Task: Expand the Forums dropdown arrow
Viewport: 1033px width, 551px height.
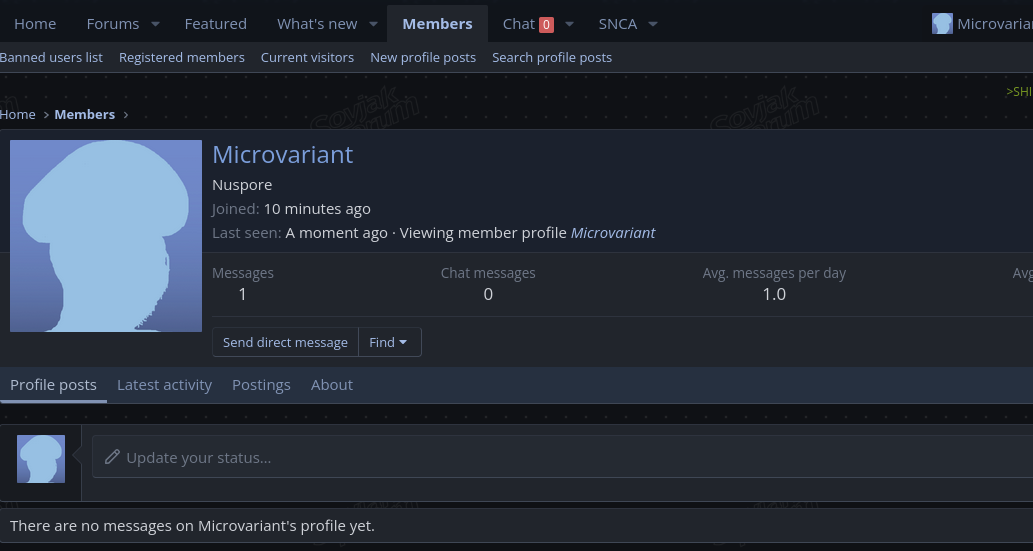Action: pos(155,24)
